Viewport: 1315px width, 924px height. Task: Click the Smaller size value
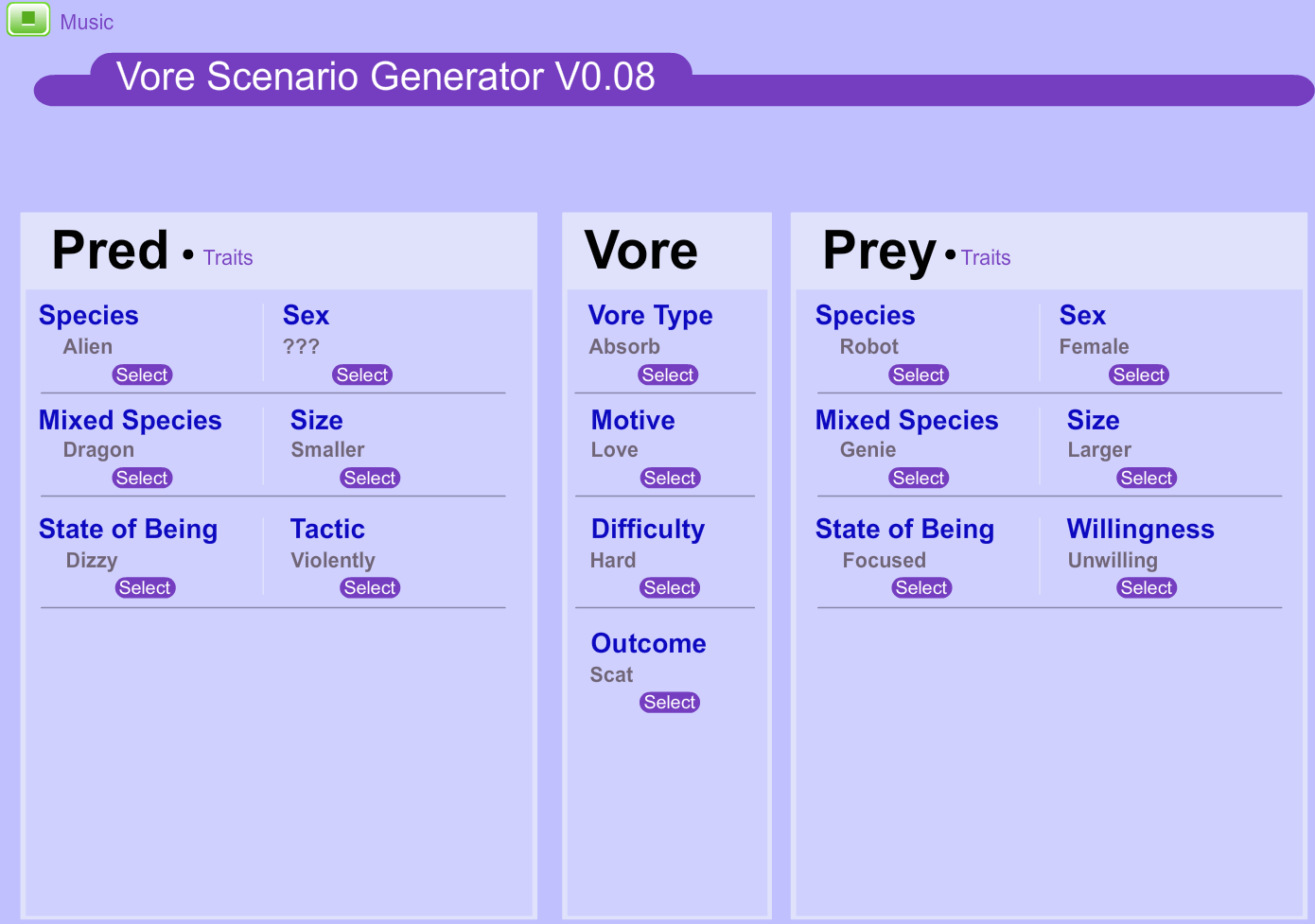(x=327, y=449)
